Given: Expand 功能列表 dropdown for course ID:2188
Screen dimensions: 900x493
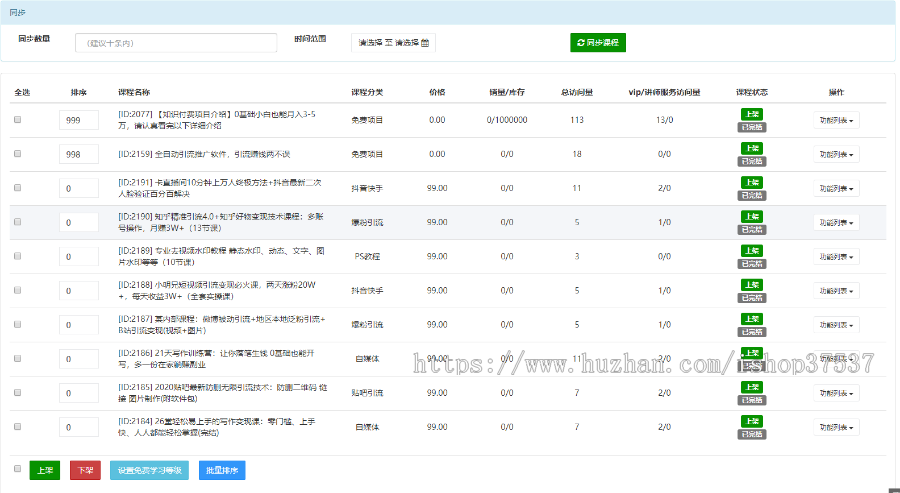Looking at the screenshot, I should [835, 290].
